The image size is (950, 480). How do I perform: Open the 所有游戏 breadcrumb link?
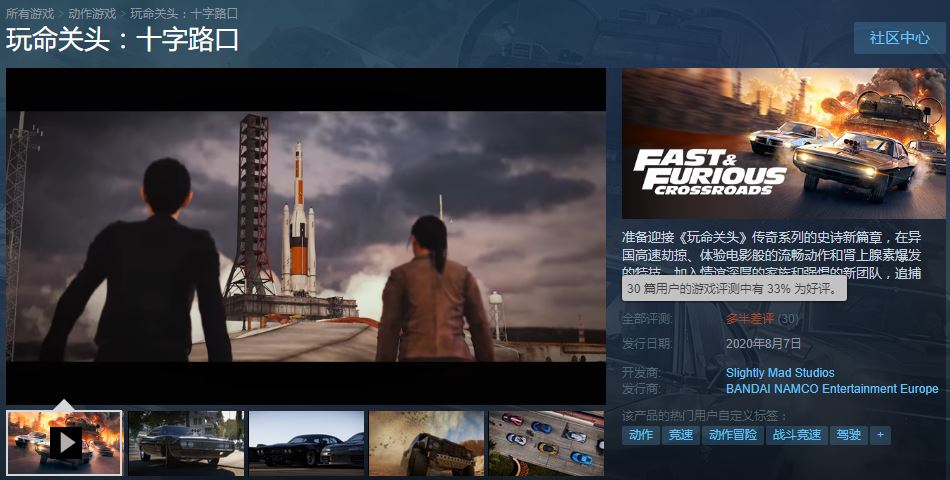[30, 13]
